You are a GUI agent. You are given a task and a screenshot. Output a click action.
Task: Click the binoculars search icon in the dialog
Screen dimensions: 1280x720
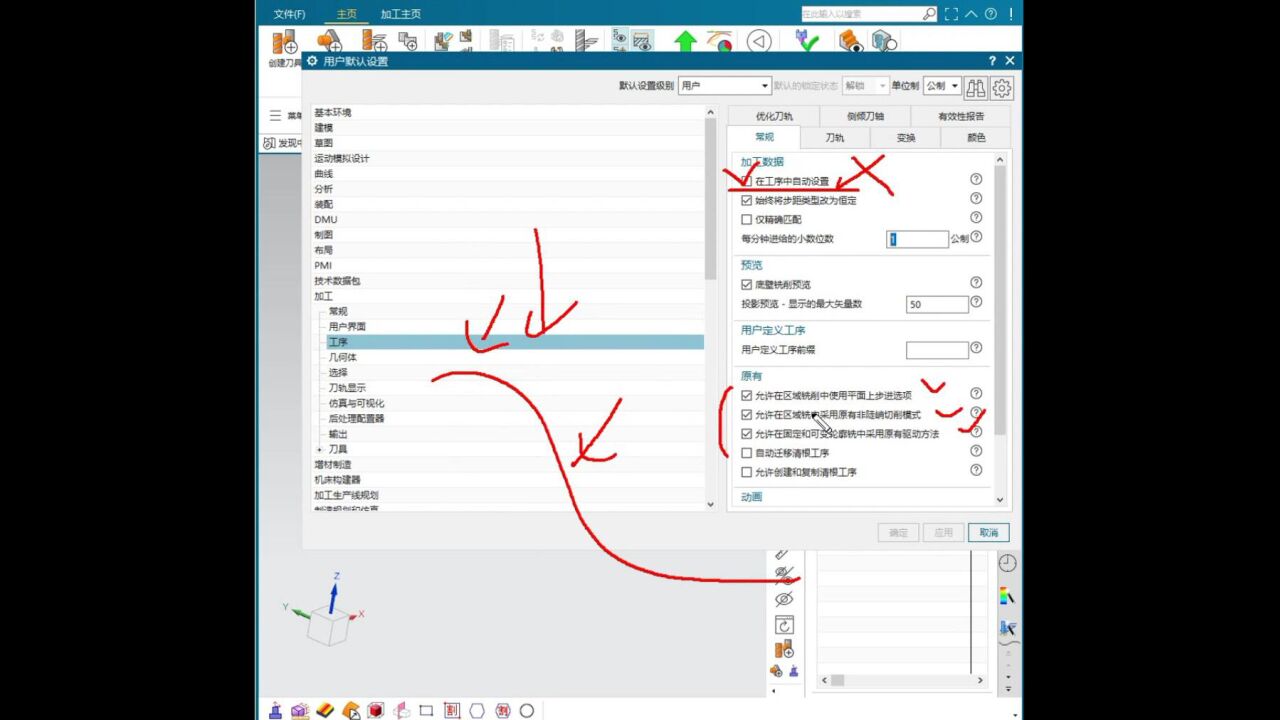[975, 87]
